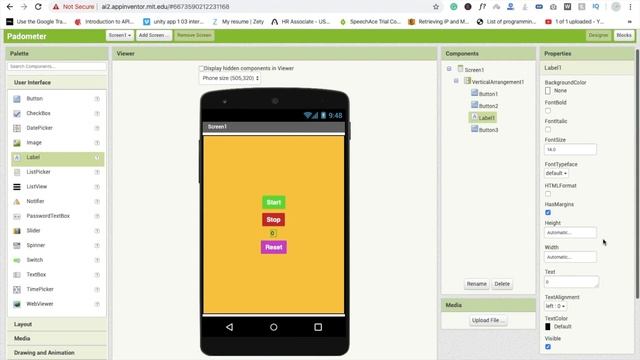Expand the Media palette section
The width and height of the screenshot is (640, 360).
pyautogui.click(x=57, y=338)
